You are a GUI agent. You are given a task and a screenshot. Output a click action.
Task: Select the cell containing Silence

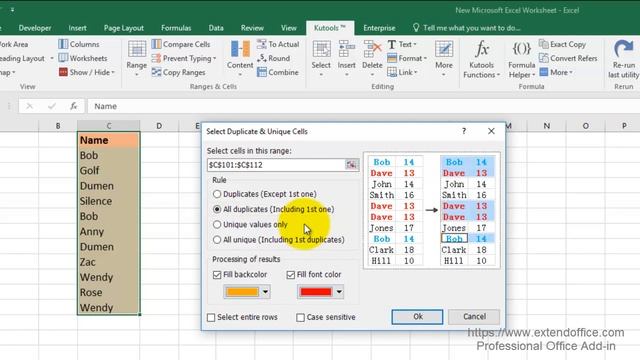click(x=109, y=201)
